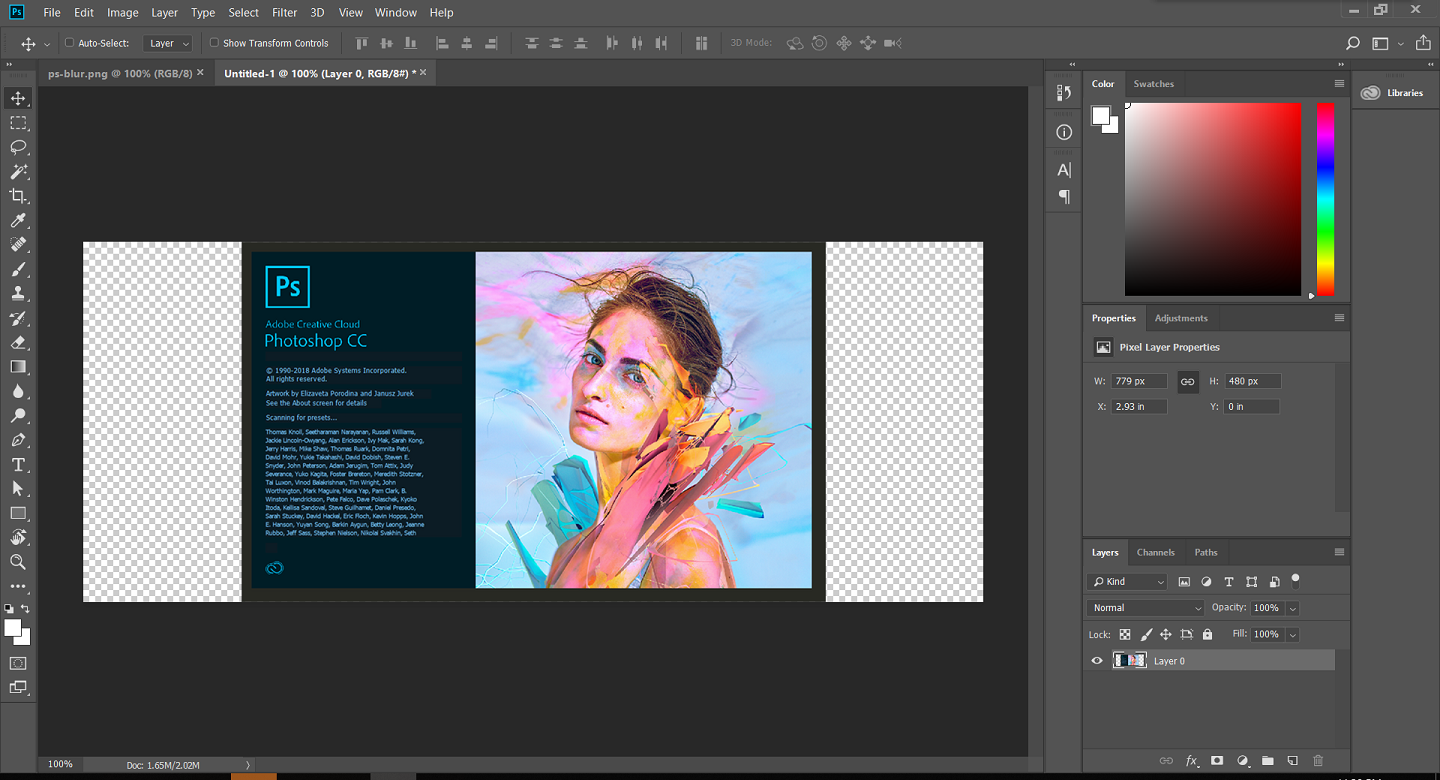
Task: Swap foreground and background colors arrow
Action: click(x=26, y=608)
